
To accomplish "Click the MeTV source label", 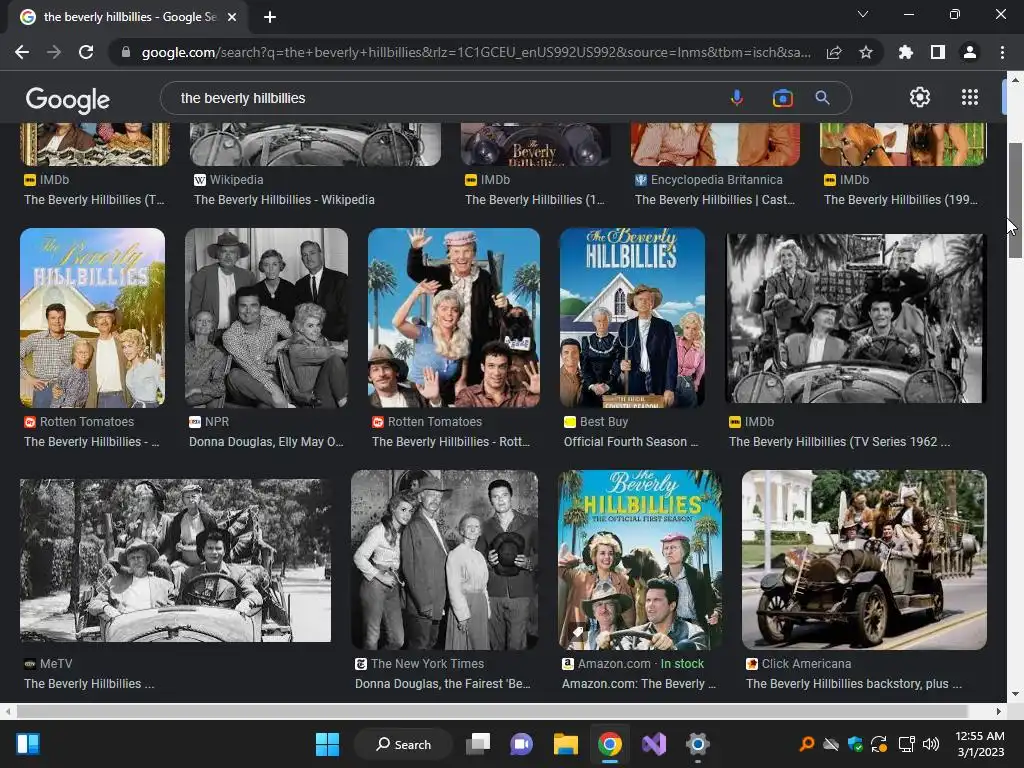I will pos(56,664).
